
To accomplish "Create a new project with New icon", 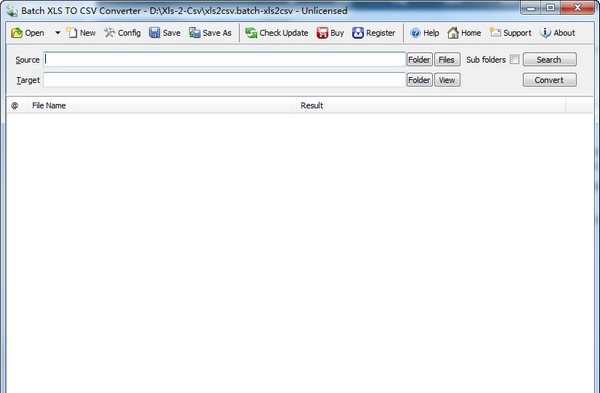I will pyautogui.click(x=72, y=33).
